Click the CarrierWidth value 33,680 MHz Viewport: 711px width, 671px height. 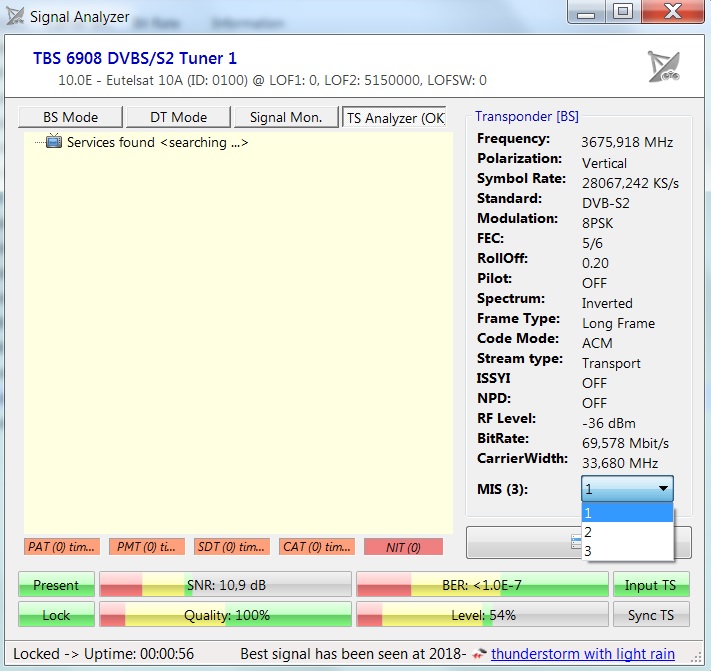click(x=620, y=463)
